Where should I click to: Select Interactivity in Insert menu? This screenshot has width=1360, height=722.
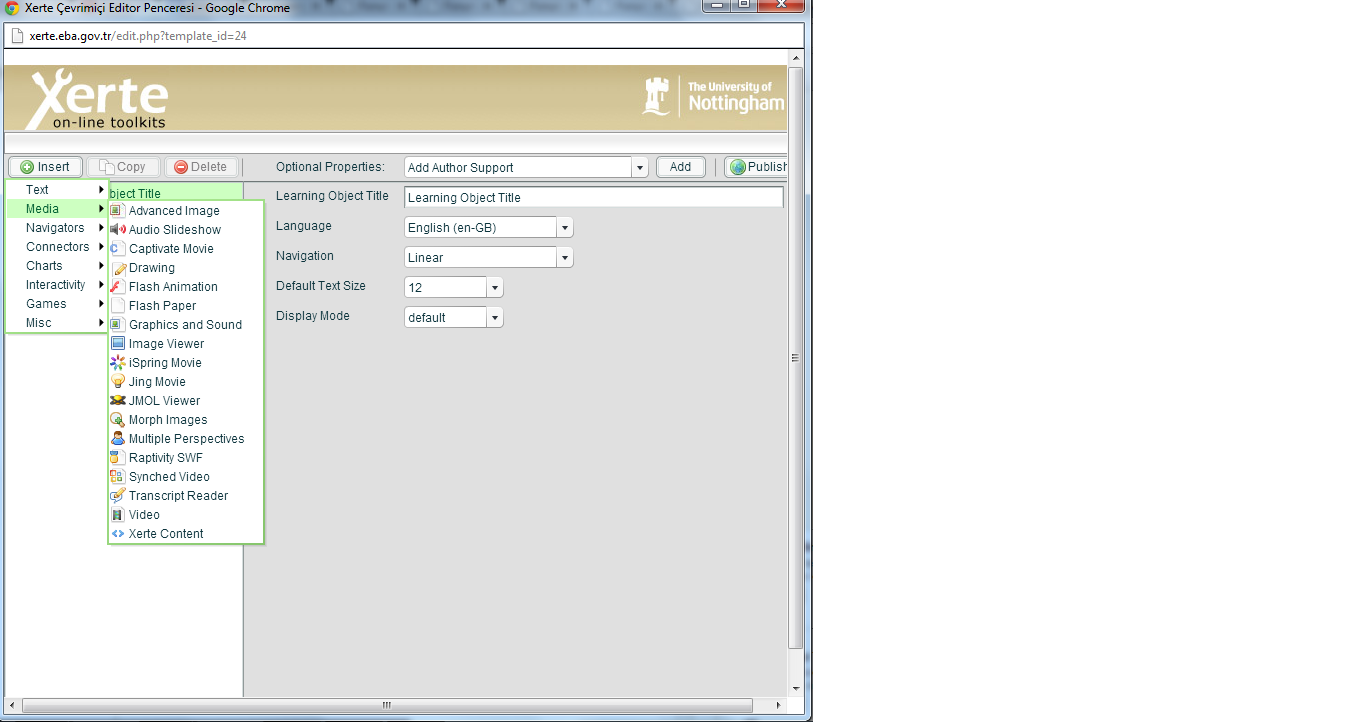(x=57, y=285)
